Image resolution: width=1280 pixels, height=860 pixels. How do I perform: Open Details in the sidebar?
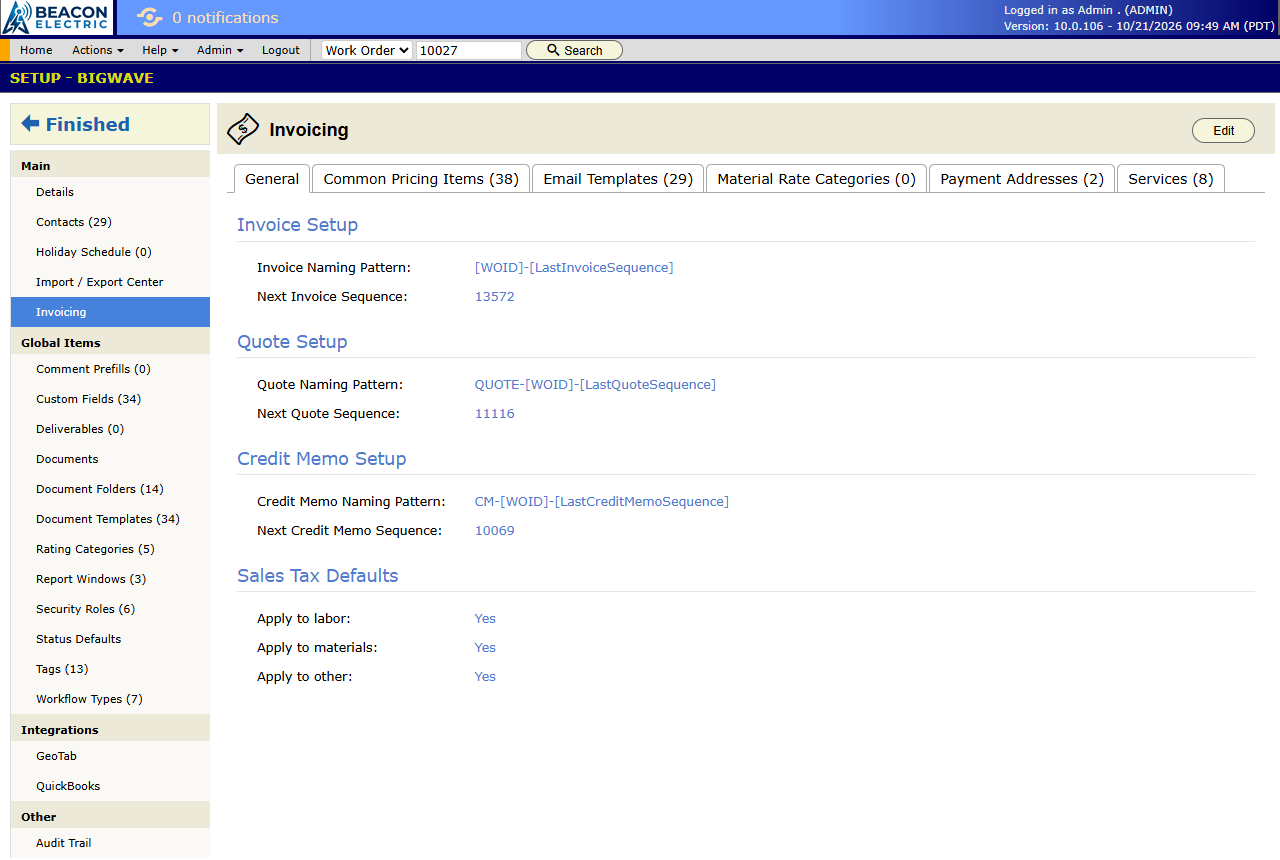click(110, 192)
